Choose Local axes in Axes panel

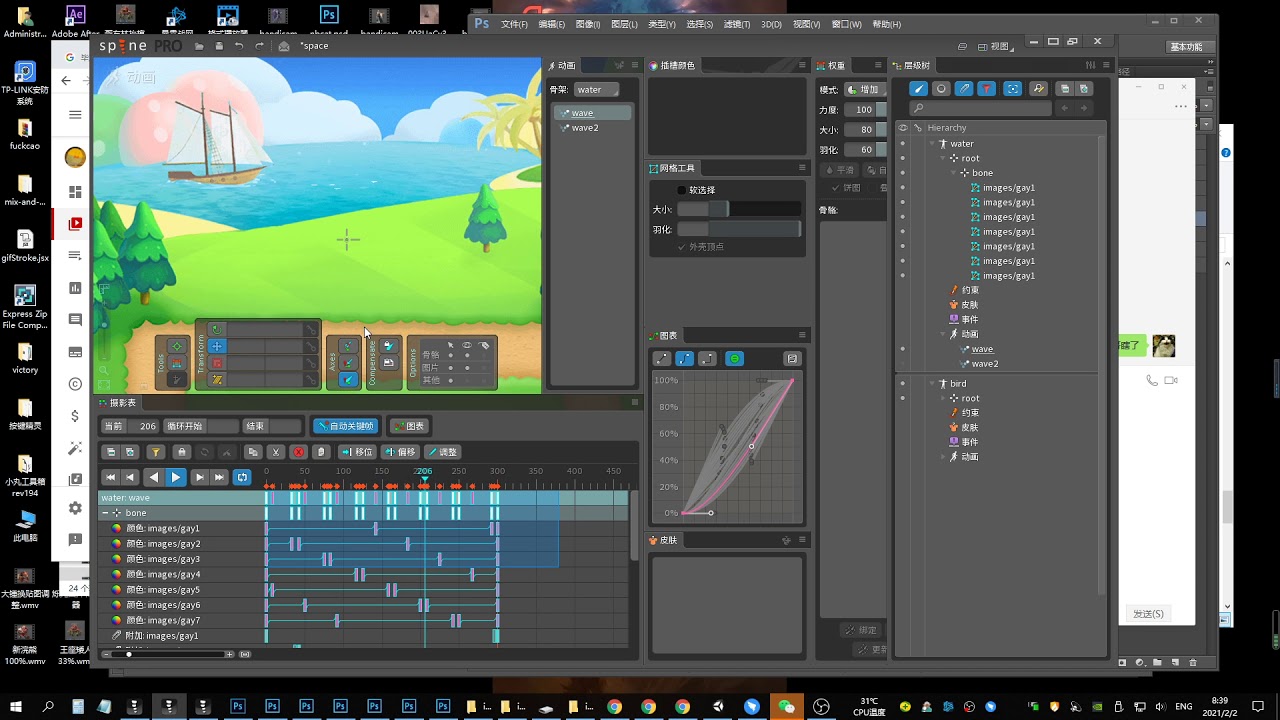[x=348, y=346]
